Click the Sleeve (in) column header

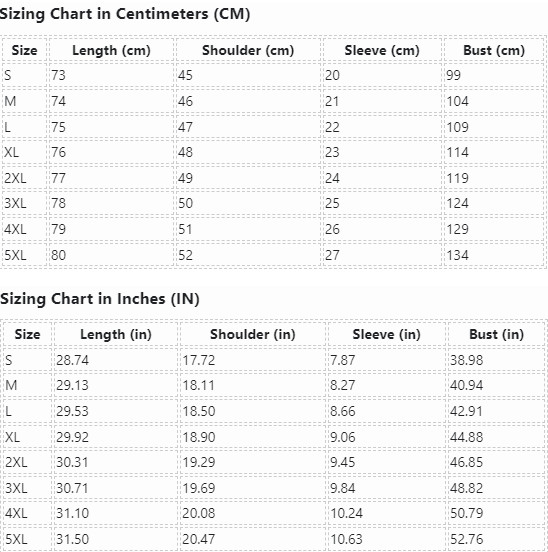point(386,334)
